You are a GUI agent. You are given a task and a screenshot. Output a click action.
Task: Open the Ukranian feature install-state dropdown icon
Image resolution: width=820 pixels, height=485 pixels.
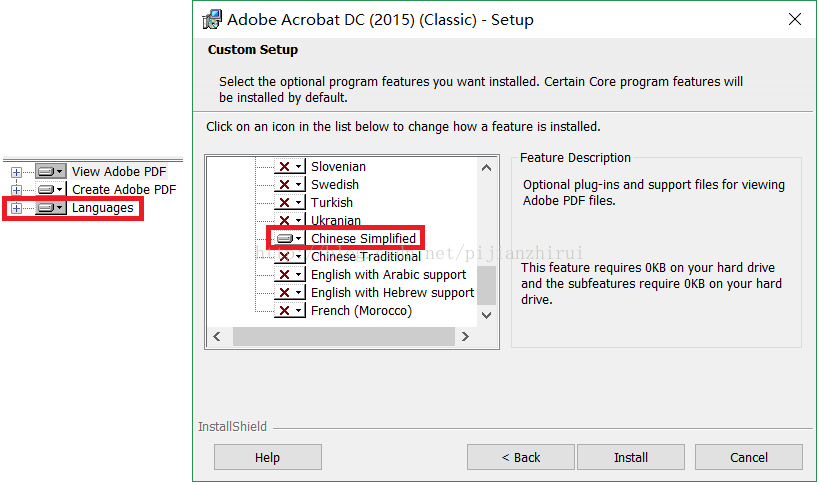click(289, 220)
